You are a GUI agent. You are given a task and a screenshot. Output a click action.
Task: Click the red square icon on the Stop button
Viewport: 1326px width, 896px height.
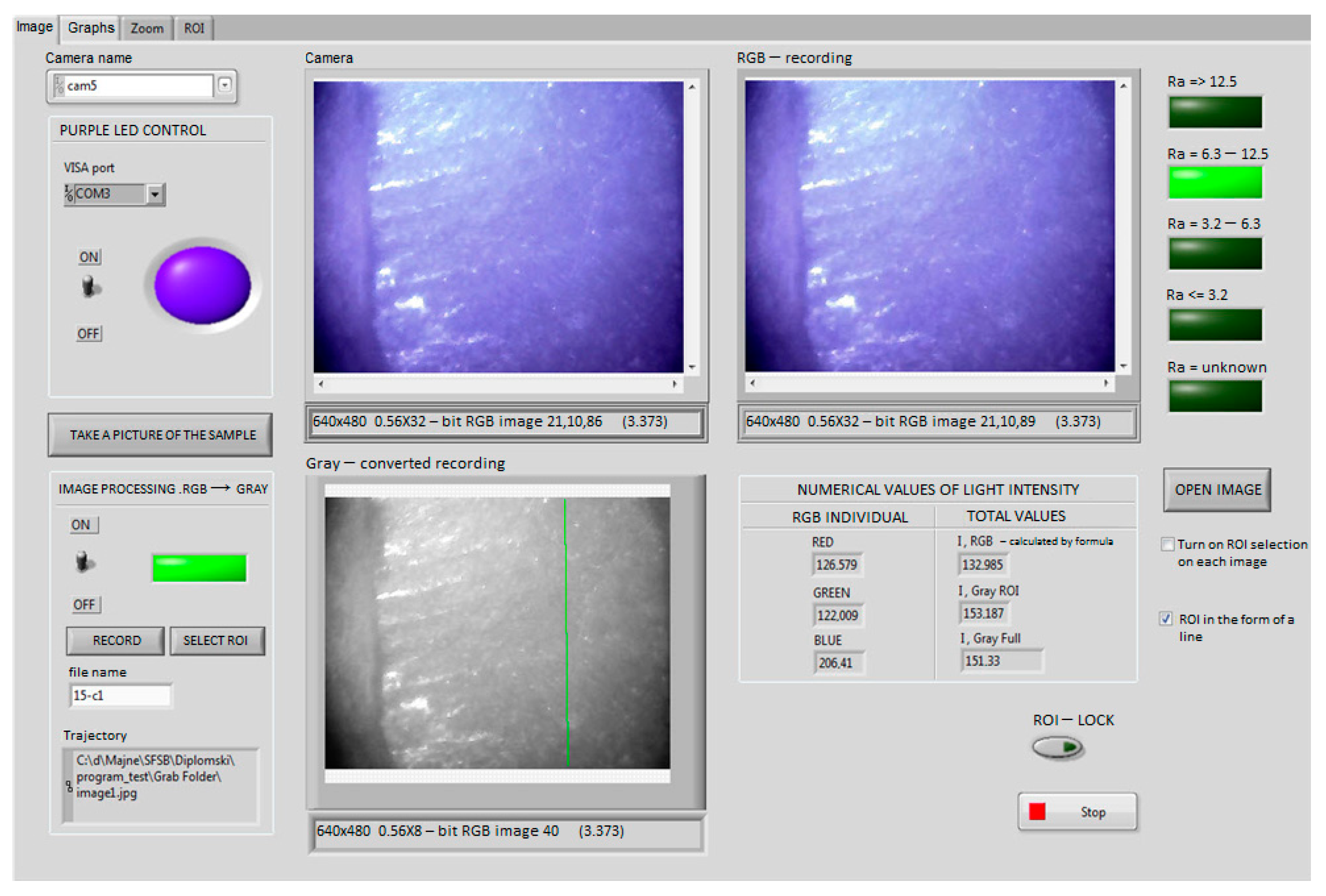(1037, 811)
